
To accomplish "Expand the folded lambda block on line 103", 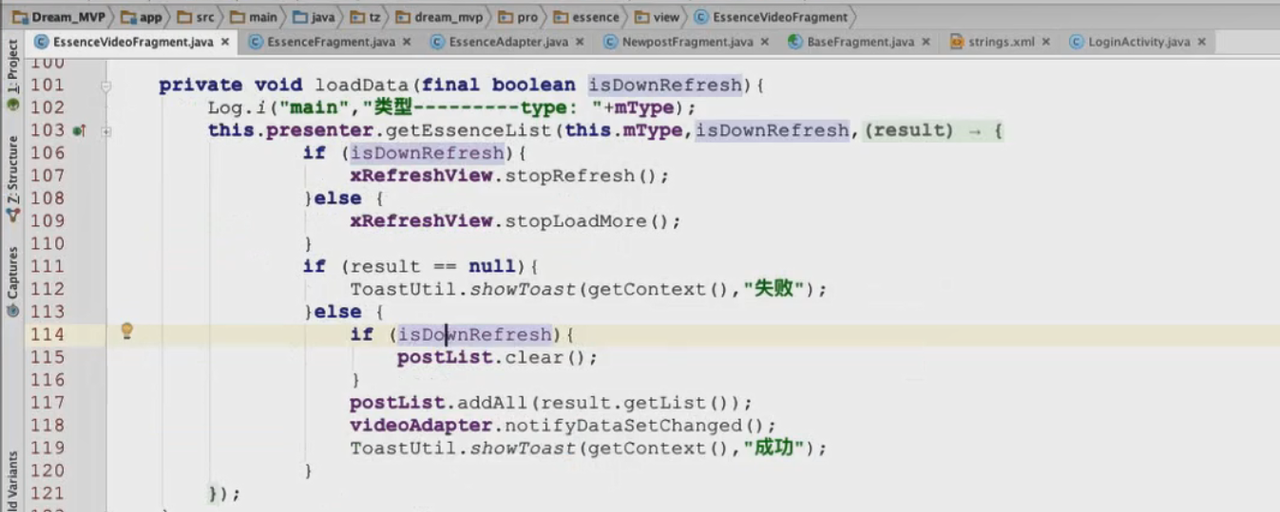I will tap(105, 131).
